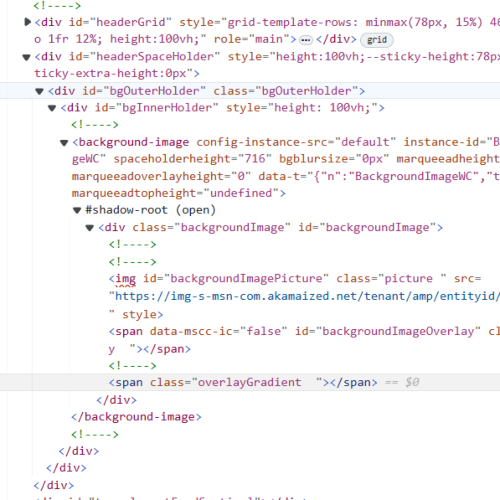
Task: Collapse the backgroundImage class div node
Action: [90, 228]
